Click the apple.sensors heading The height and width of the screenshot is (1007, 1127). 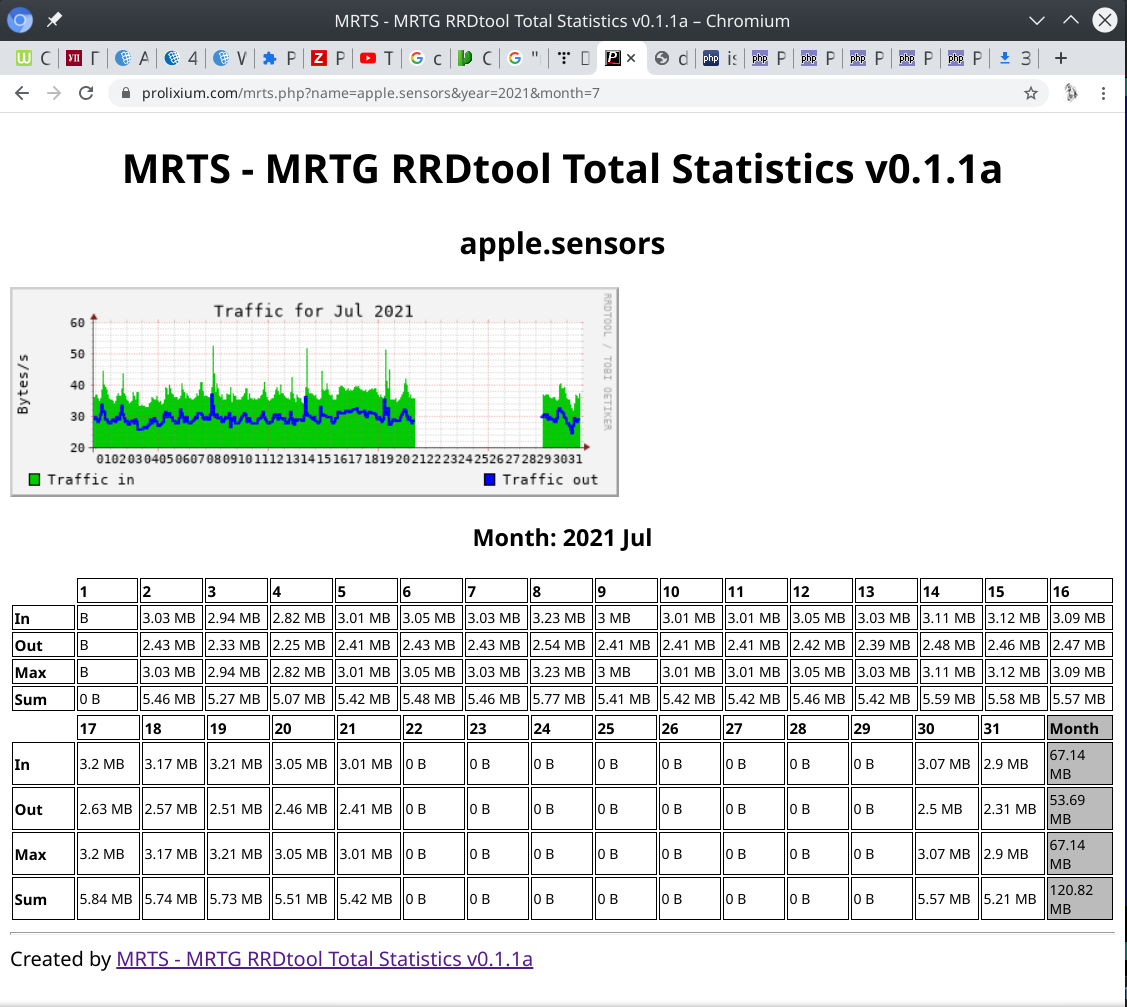click(x=562, y=243)
